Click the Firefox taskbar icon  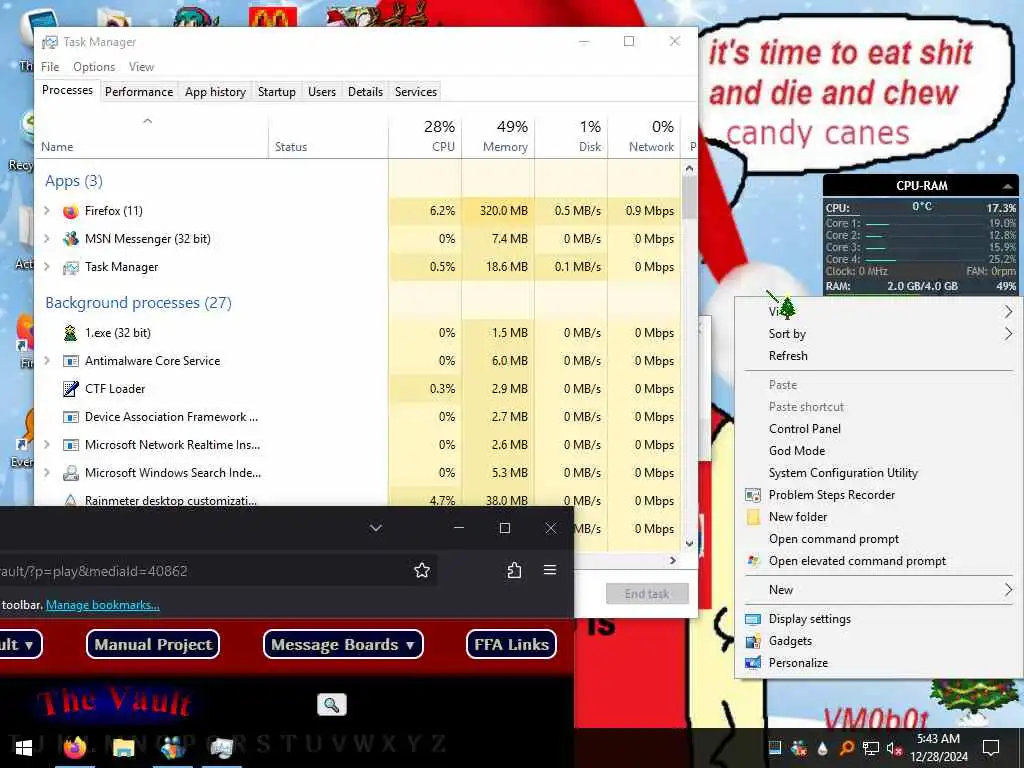tap(75, 748)
